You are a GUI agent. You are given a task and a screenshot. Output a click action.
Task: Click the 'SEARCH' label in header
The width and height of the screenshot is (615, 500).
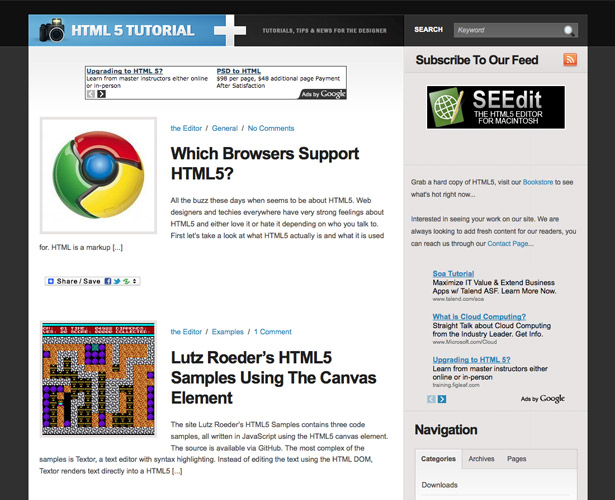428,30
